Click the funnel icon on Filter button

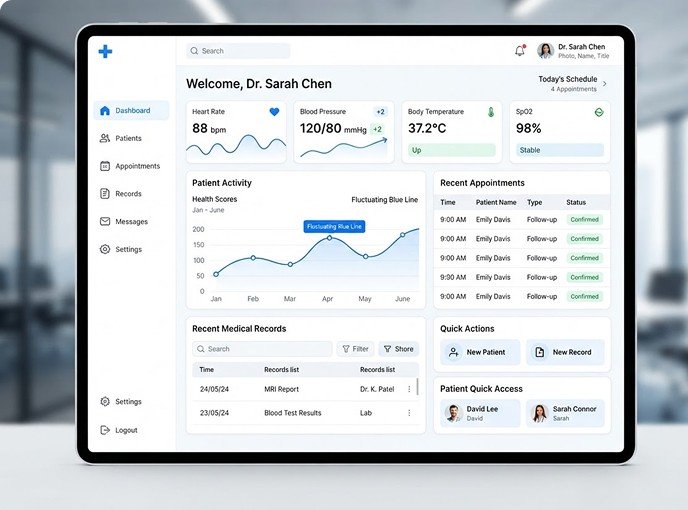346,349
